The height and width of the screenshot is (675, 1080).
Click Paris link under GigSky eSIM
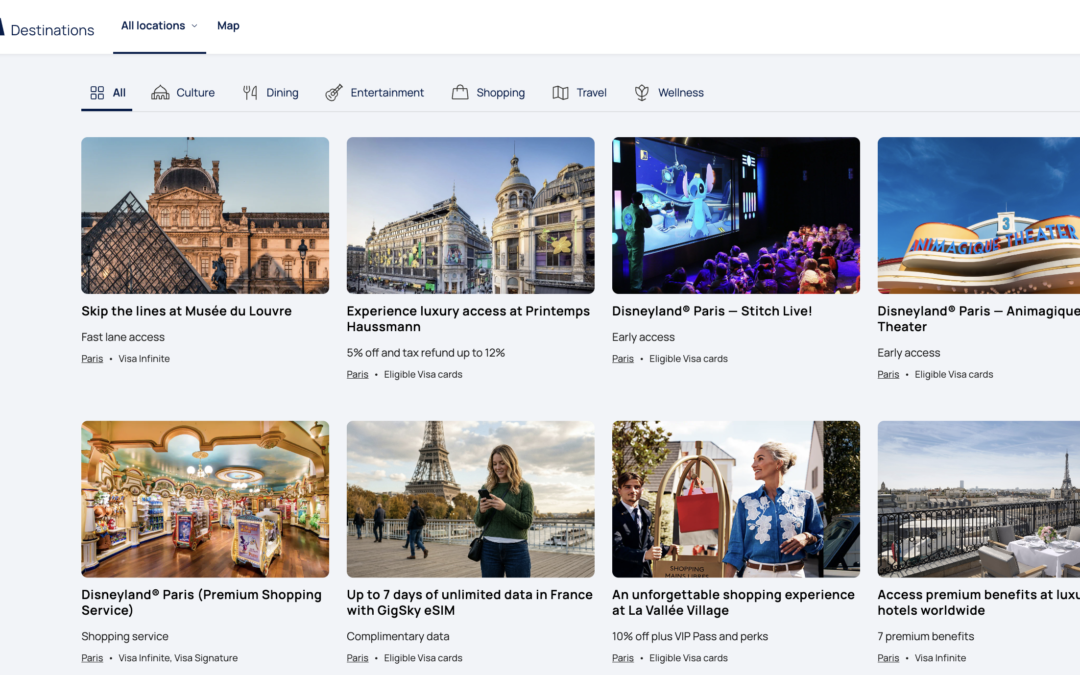[357, 658]
